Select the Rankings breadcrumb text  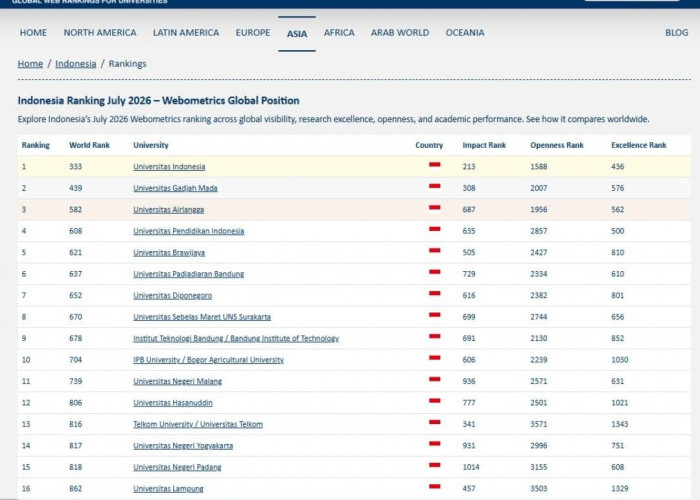[x=128, y=64]
